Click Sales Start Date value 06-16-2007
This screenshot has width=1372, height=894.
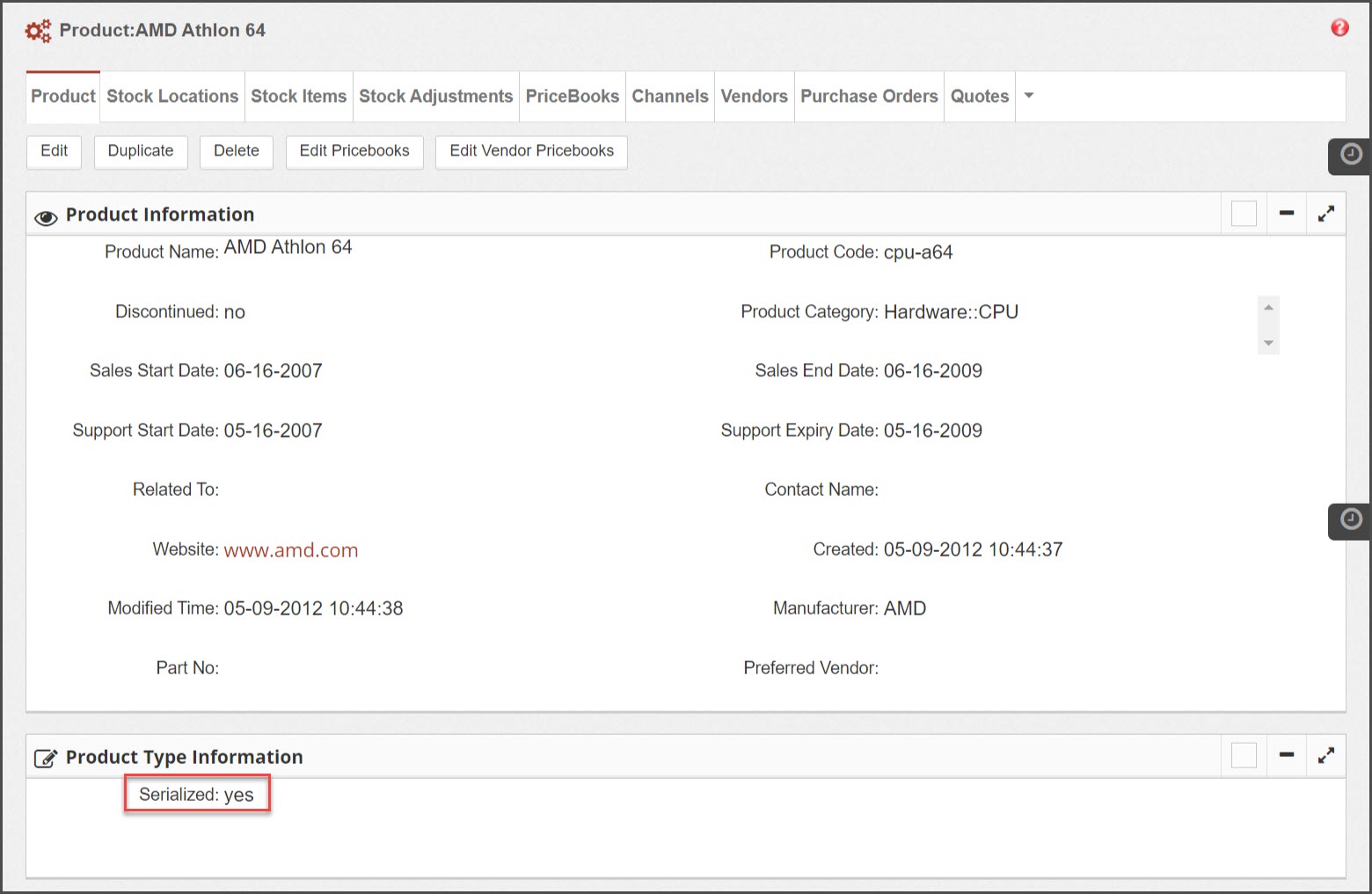point(274,371)
